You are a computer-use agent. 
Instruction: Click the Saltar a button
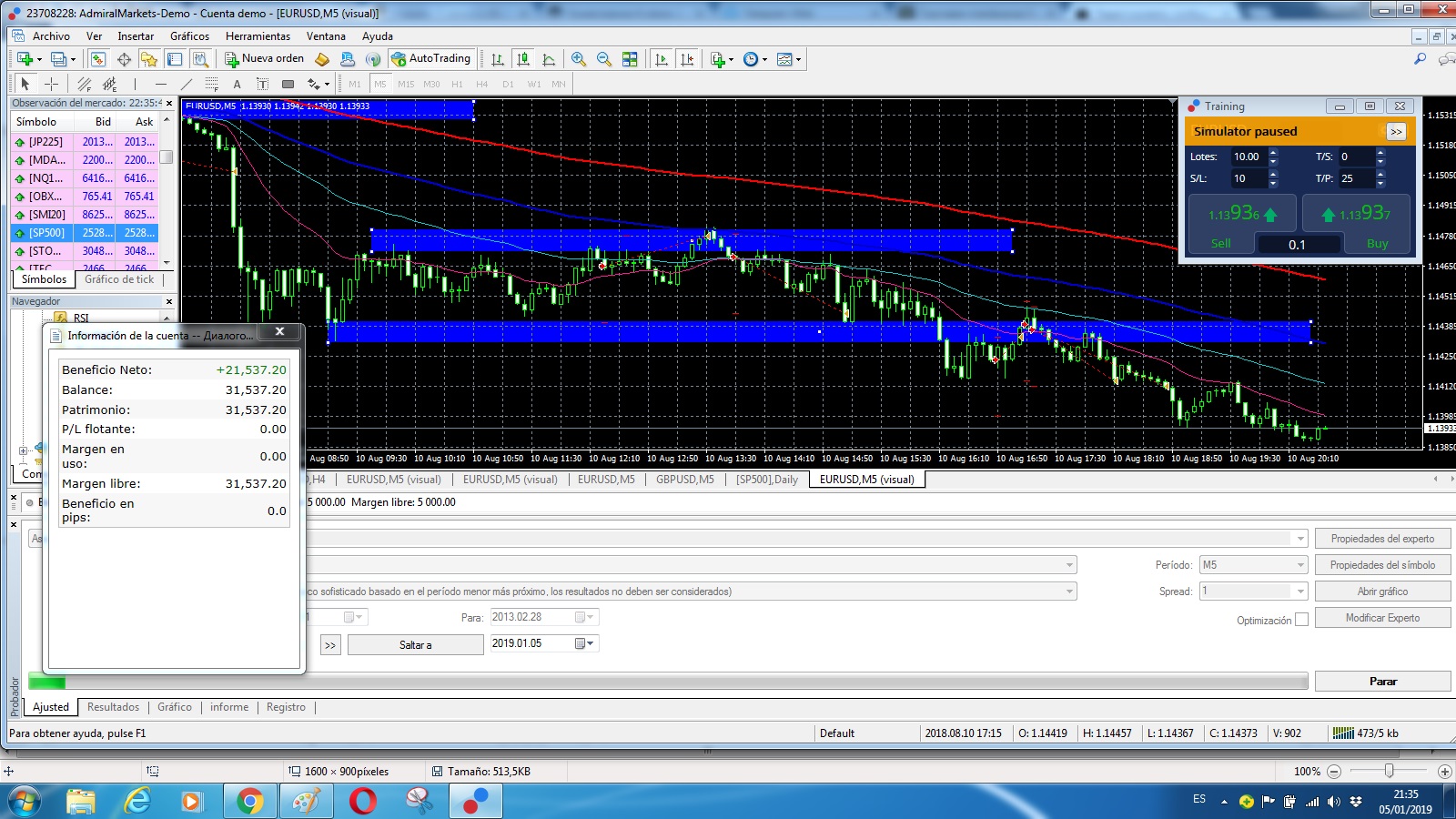pyautogui.click(x=415, y=645)
